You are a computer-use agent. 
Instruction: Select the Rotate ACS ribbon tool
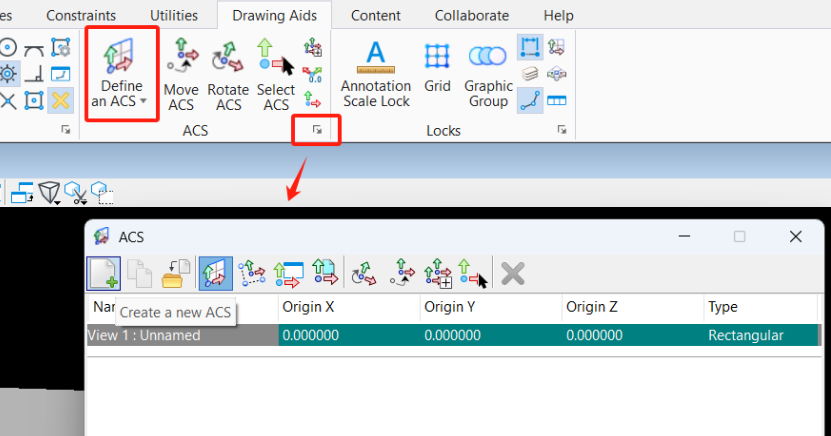point(228,75)
